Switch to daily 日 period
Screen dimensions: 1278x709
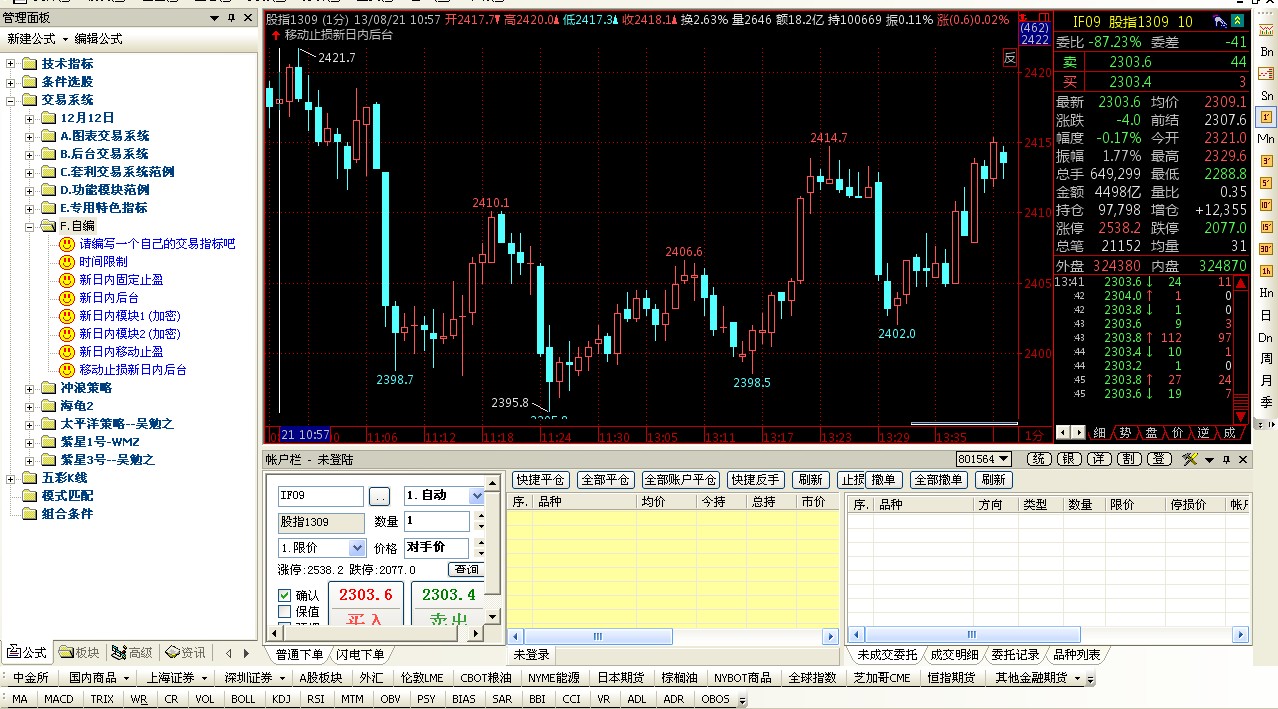[x=1266, y=315]
